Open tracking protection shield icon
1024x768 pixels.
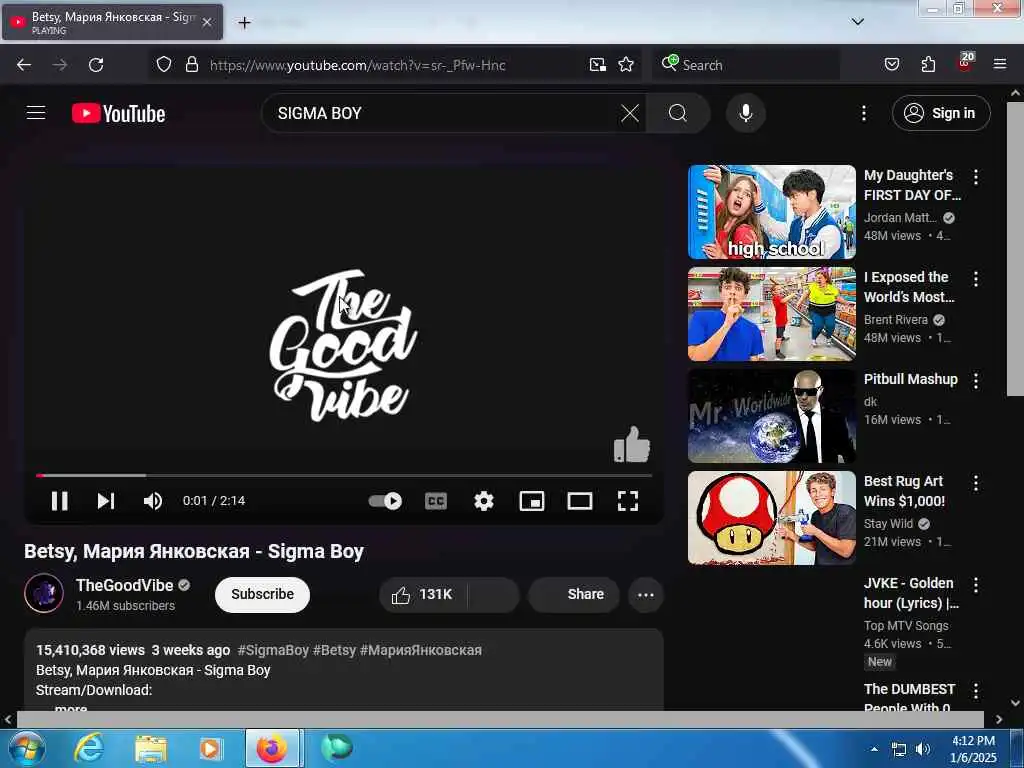[164, 65]
